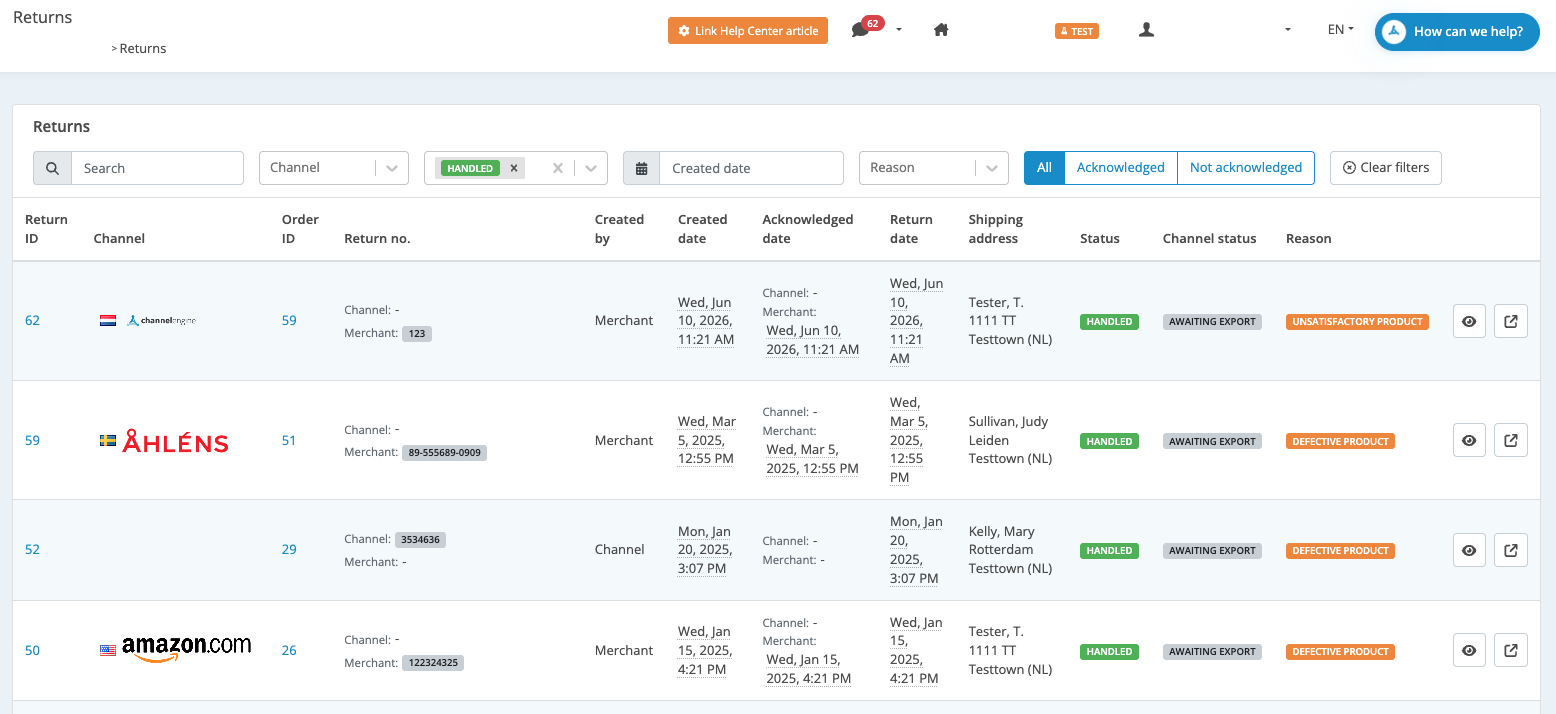Open the user profile icon
Viewport: 1556px width, 714px height.
[x=1147, y=30]
